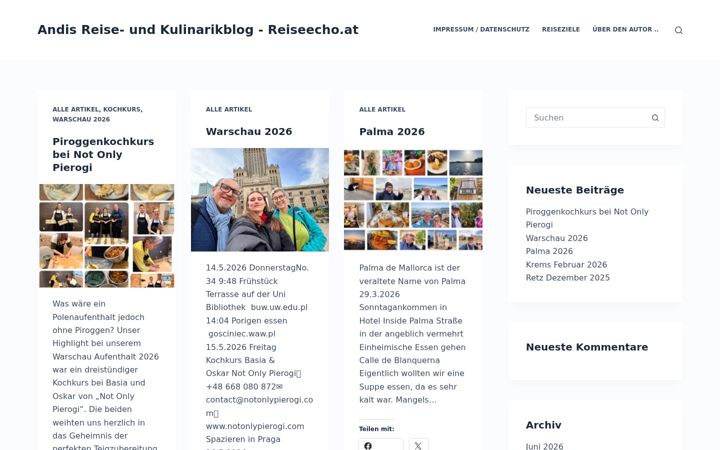Open Warschau selfie photo thumbnail
The height and width of the screenshot is (450, 720).
pyautogui.click(x=260, y=200)
